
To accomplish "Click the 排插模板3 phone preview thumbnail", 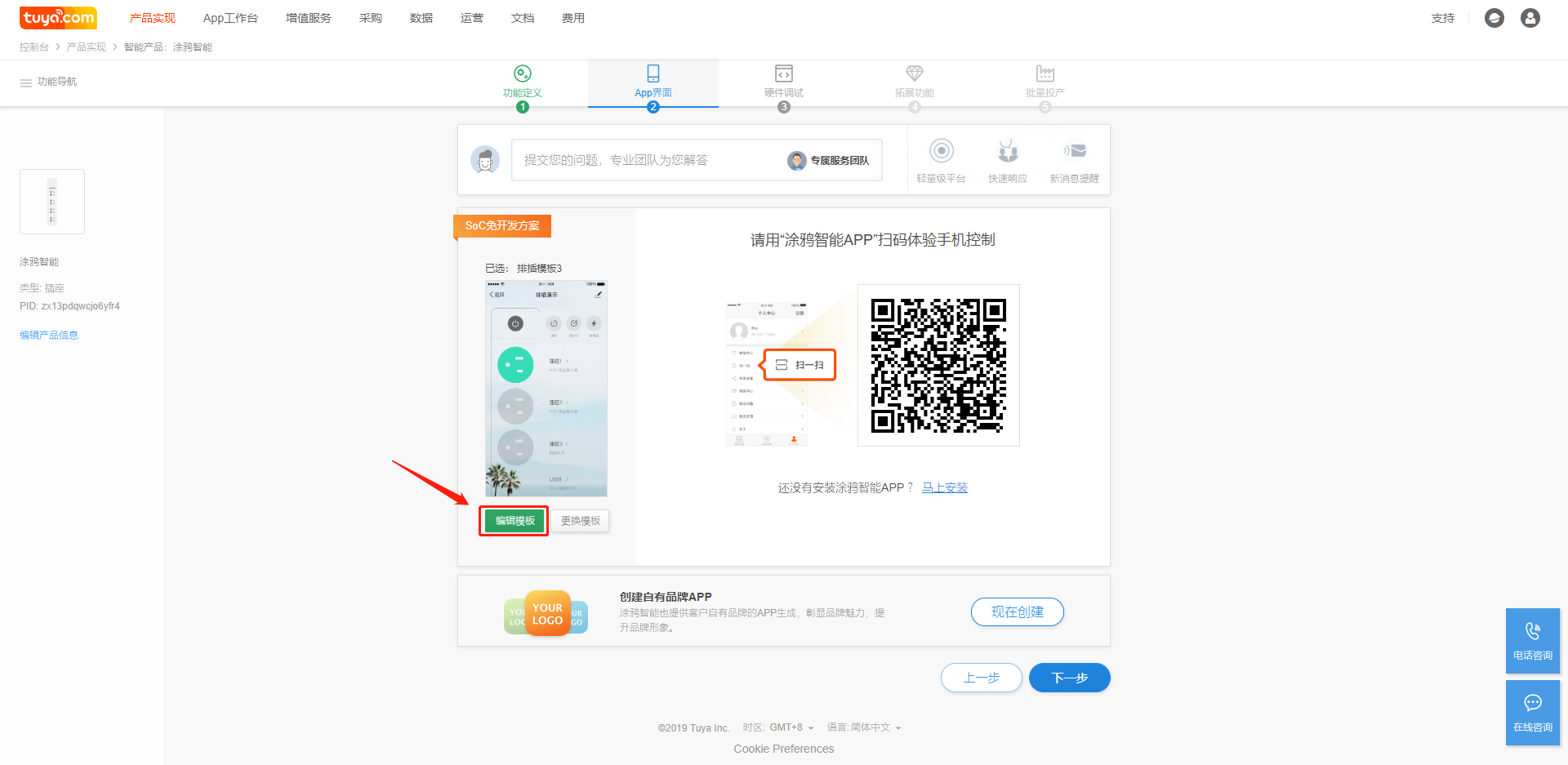I will (x=546, y=389).
